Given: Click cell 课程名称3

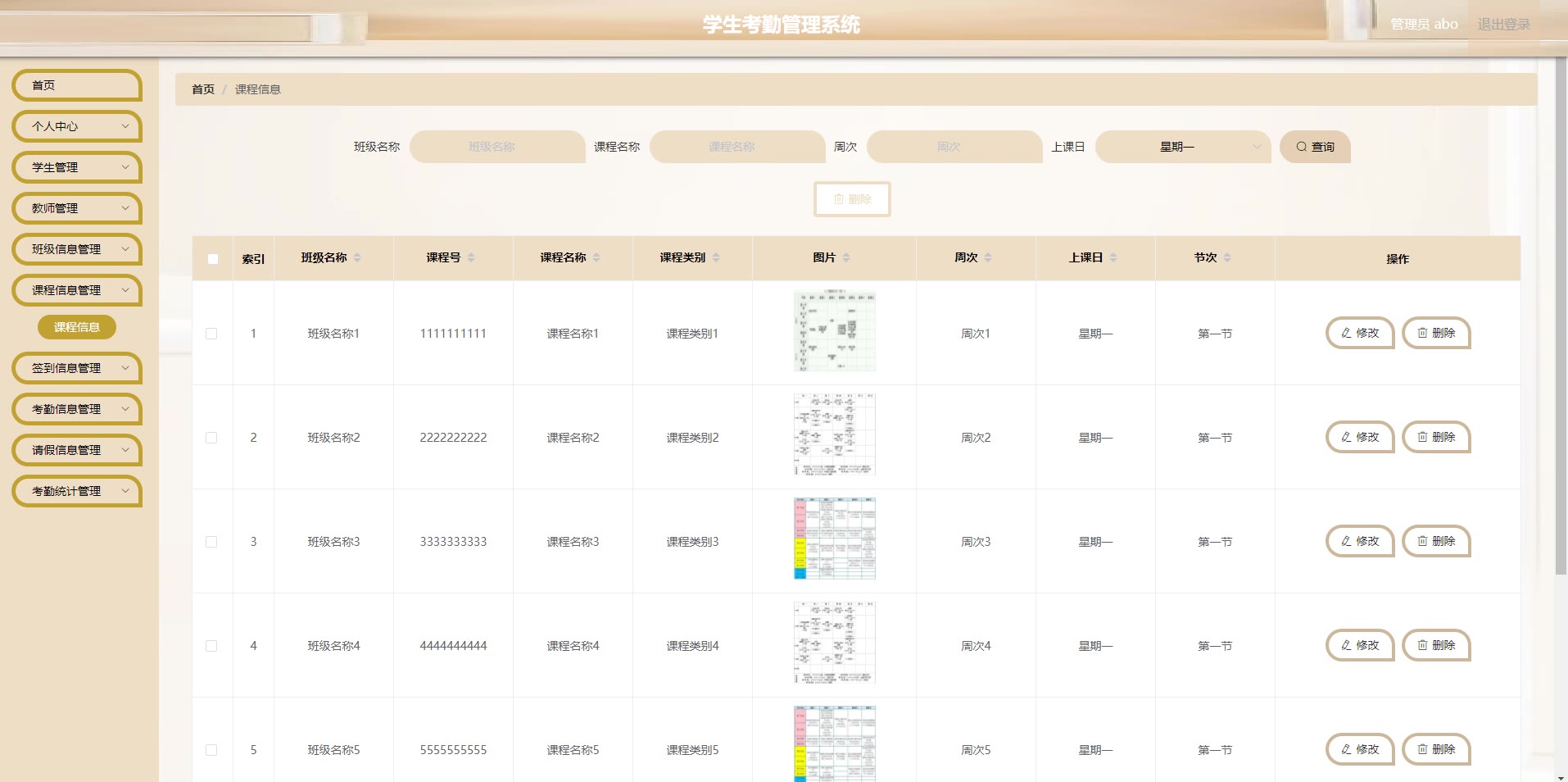Looking at the screenshot, I should [x=573, y=542].
